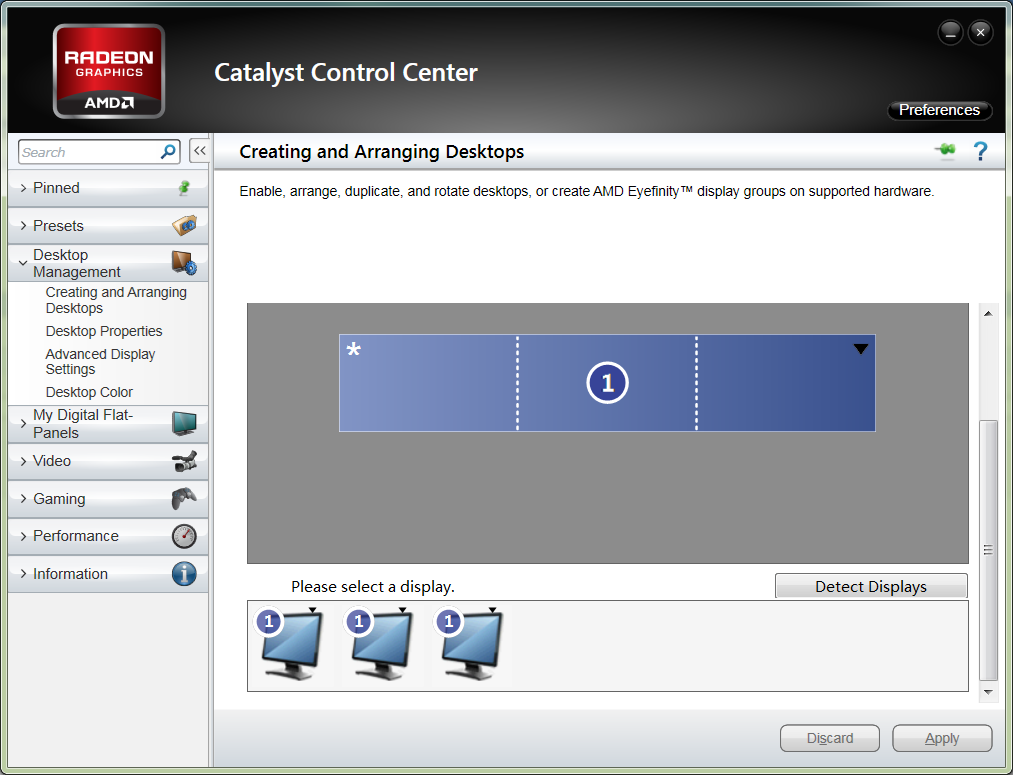Open the second monitor's dropdown arrow
Screen dimensions: 1013x775
[402, 610]
